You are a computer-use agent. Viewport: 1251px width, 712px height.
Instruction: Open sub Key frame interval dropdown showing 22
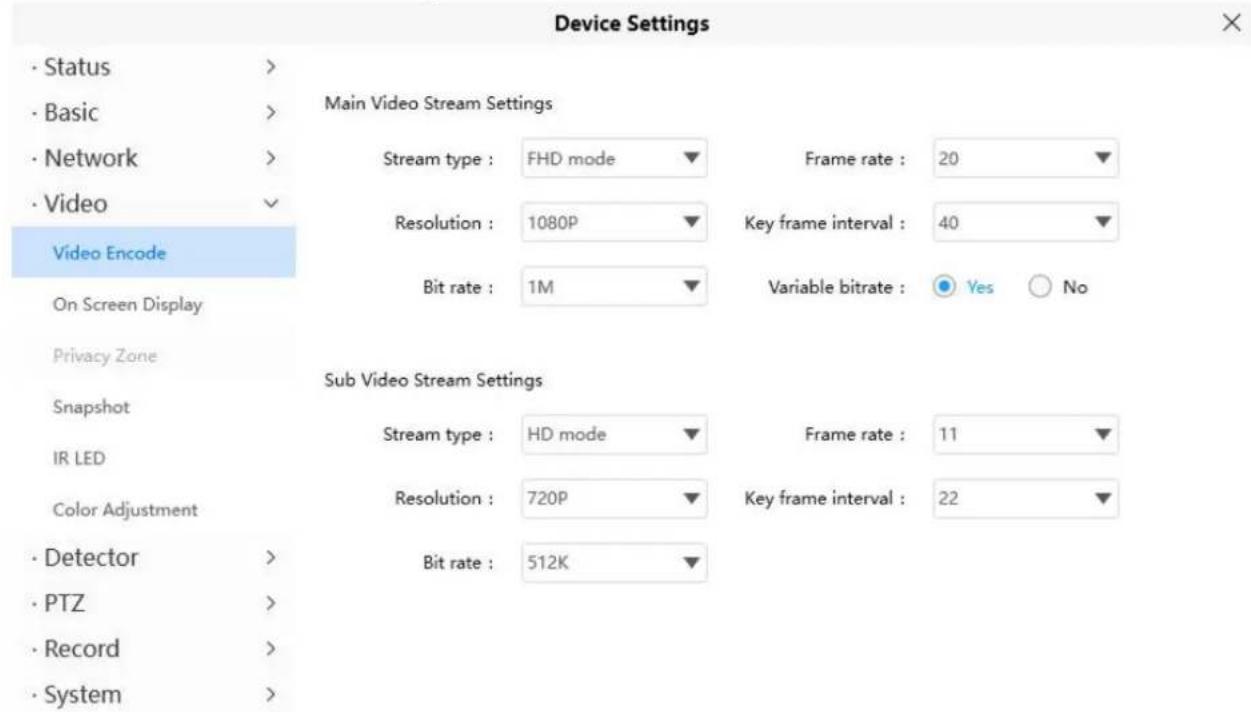pyautogui.click(x=1025, y=498)
